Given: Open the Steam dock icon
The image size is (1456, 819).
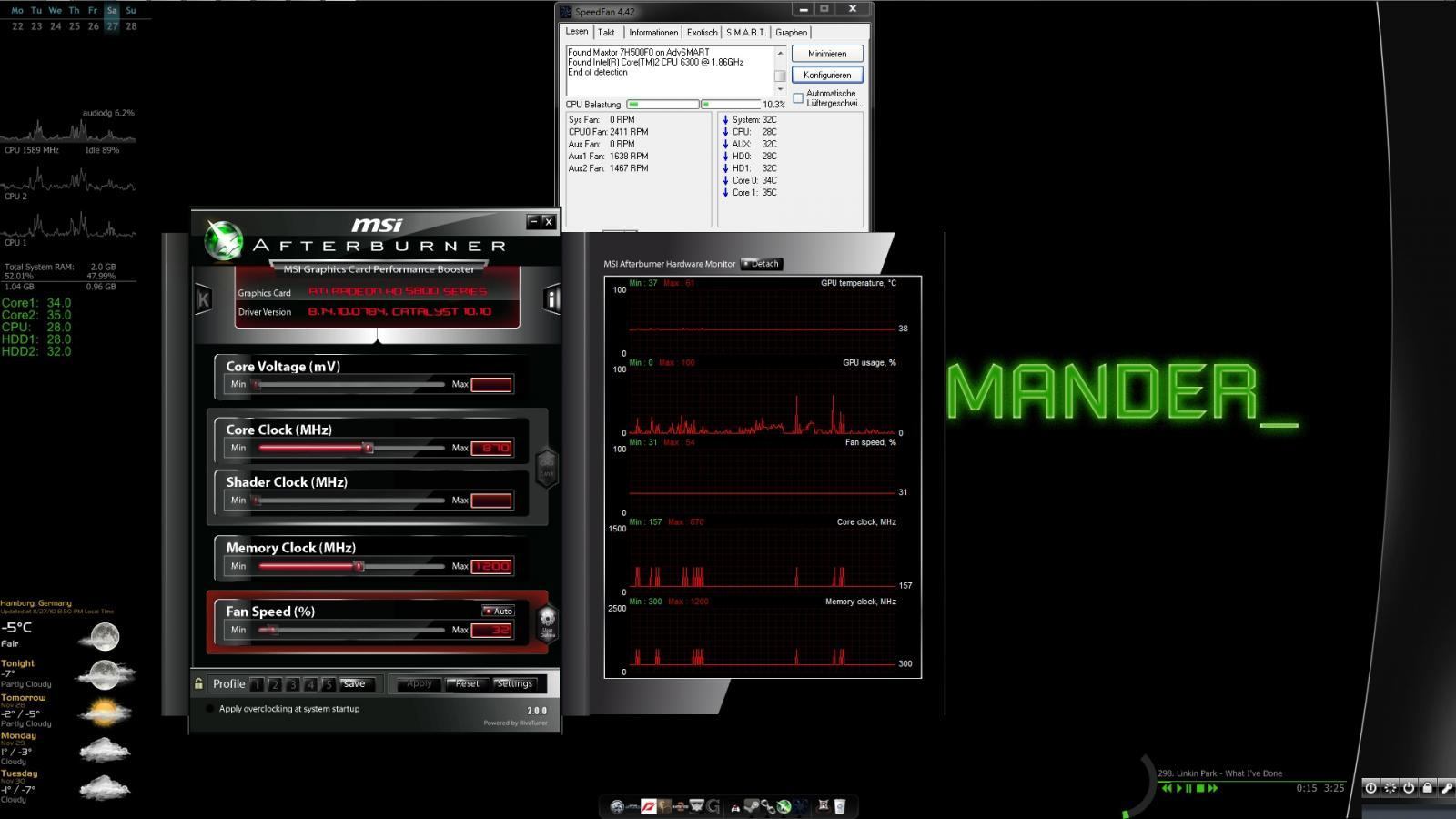Looking at the screenshot, I should 752,805.
